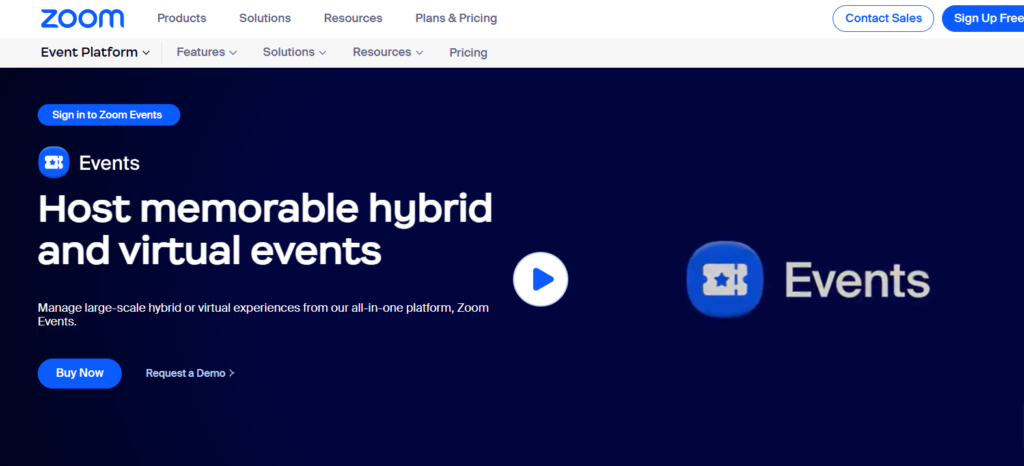Open the top Solutions menu
1024x466 pixels.
point(265,18)
